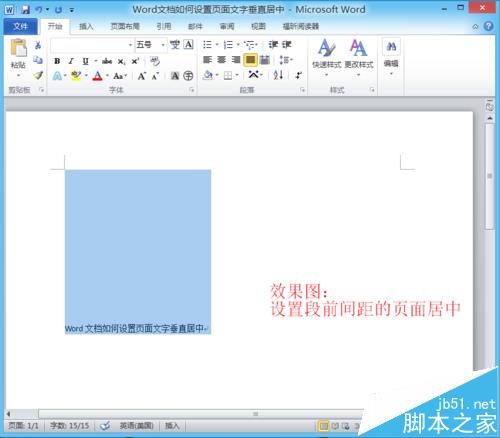Viewport: 500px width, 438px height.
Task: Switch to the References tab
Action: click(x=164, y=26)
